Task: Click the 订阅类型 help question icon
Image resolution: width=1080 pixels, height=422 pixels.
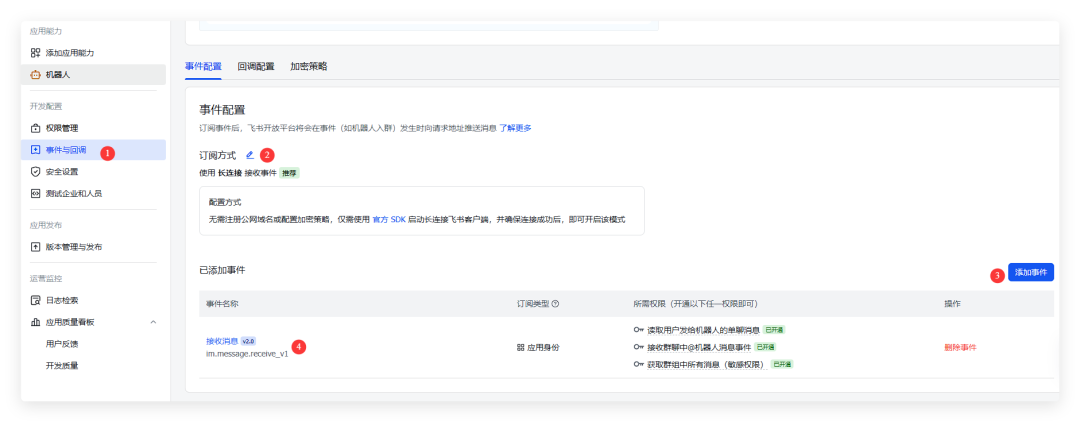Action: (555, 304)
